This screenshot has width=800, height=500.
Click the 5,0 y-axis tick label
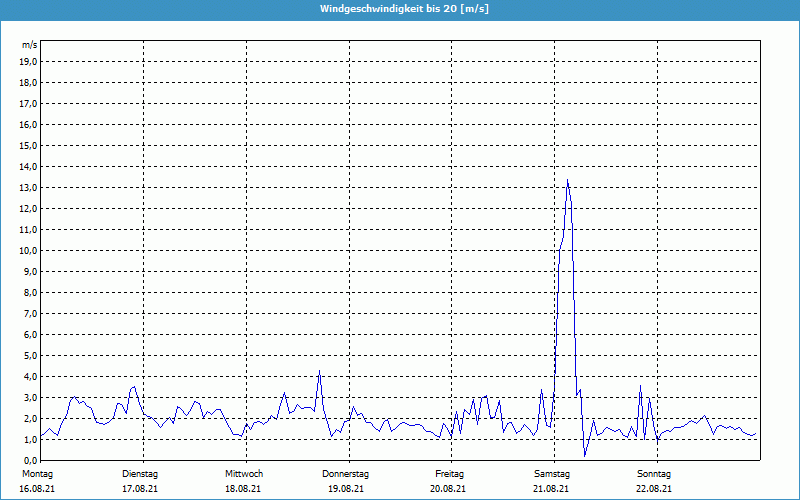tap(29, 355)
